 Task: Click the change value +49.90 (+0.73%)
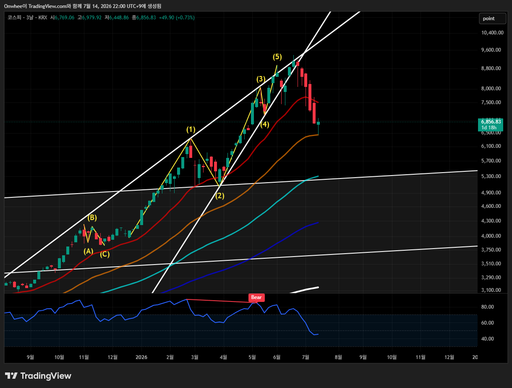coord(177,17)
